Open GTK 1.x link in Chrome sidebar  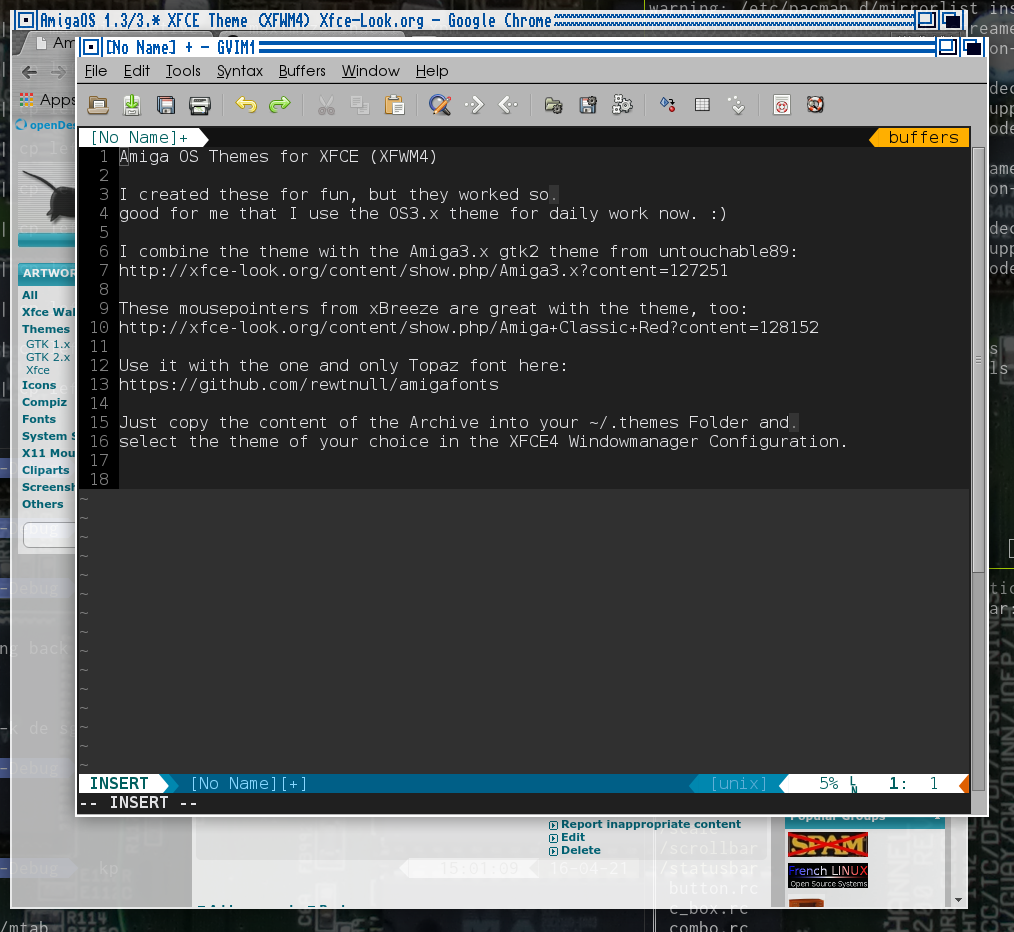48,344
